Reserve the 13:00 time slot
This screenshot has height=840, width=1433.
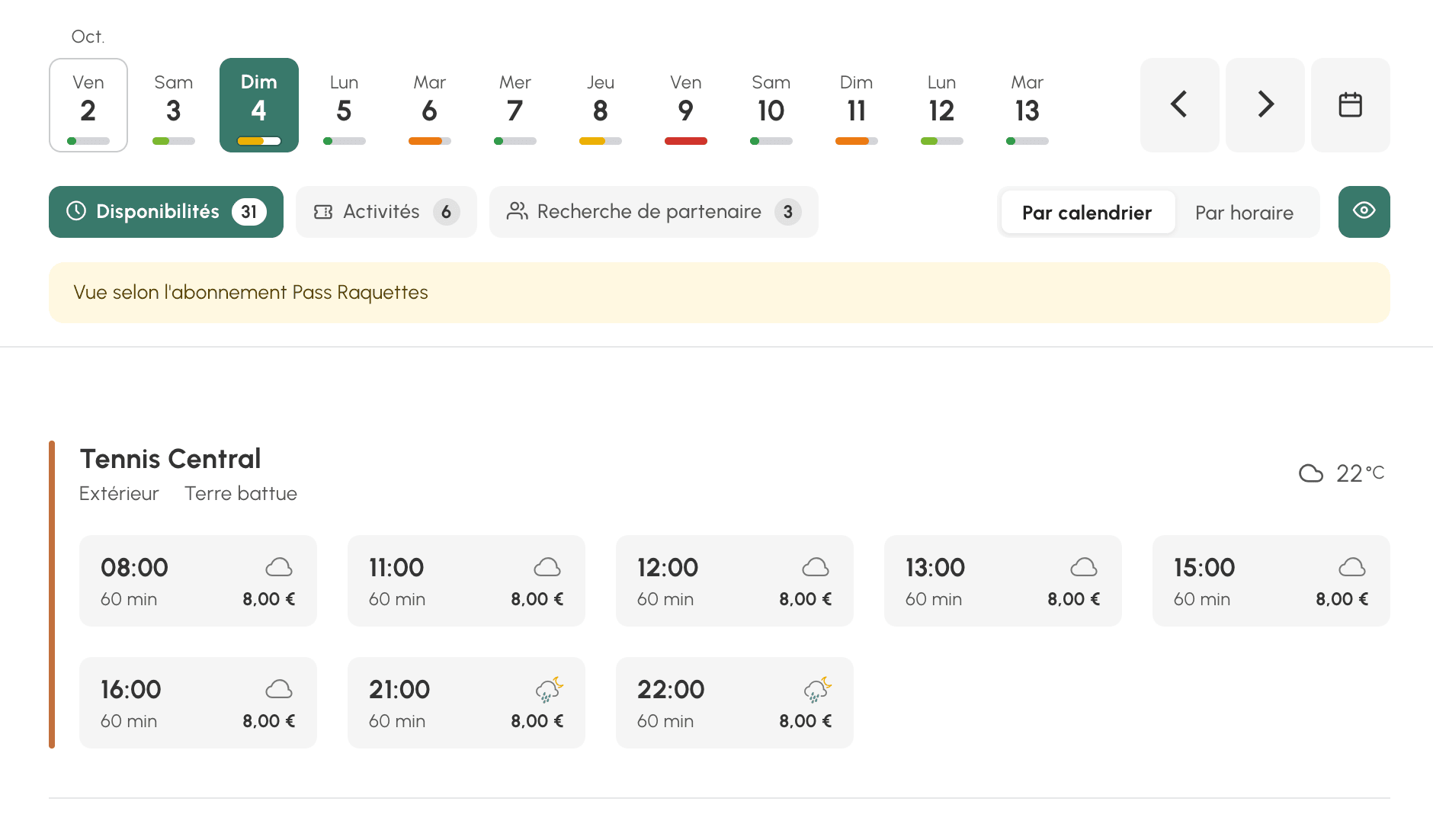point(1003,581)
